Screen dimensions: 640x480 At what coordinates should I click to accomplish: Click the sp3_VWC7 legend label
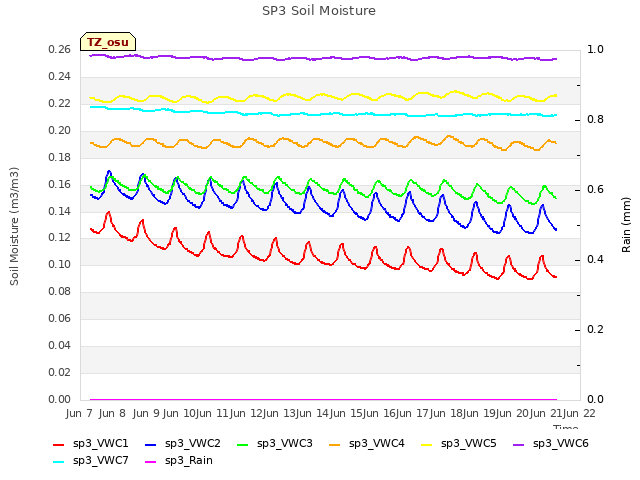(x=100, y=460)
